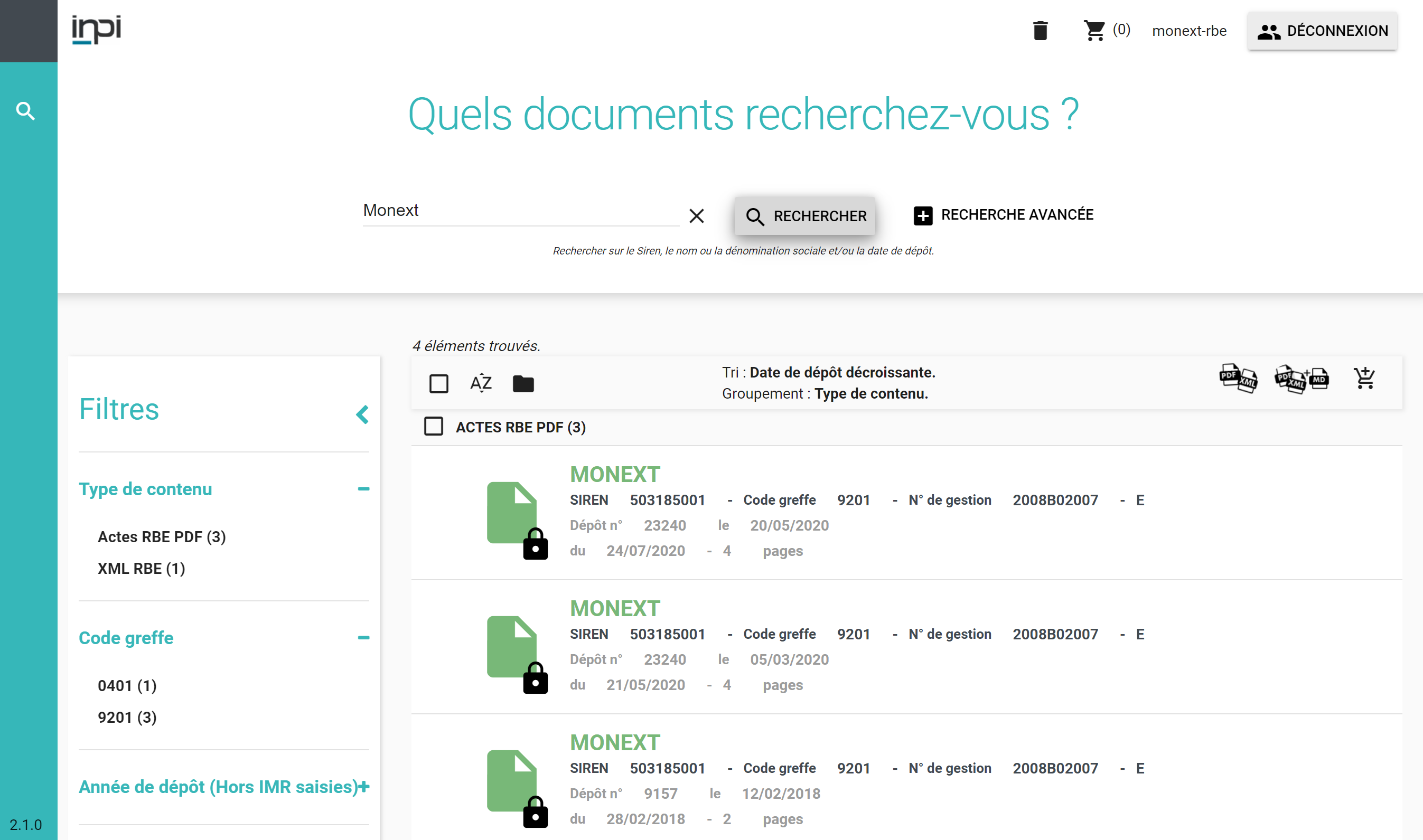Click the folder grouping icon
Viewport: 1423px width, 840px height.
point(522,384)
